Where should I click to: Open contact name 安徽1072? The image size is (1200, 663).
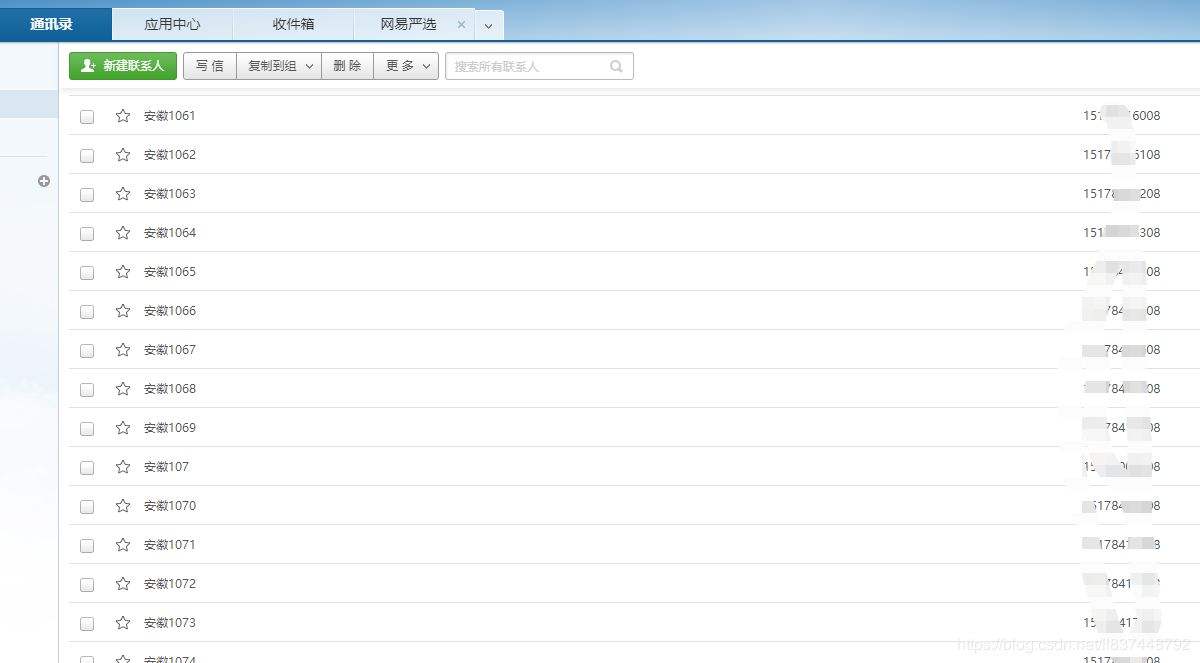click(170, 584)
